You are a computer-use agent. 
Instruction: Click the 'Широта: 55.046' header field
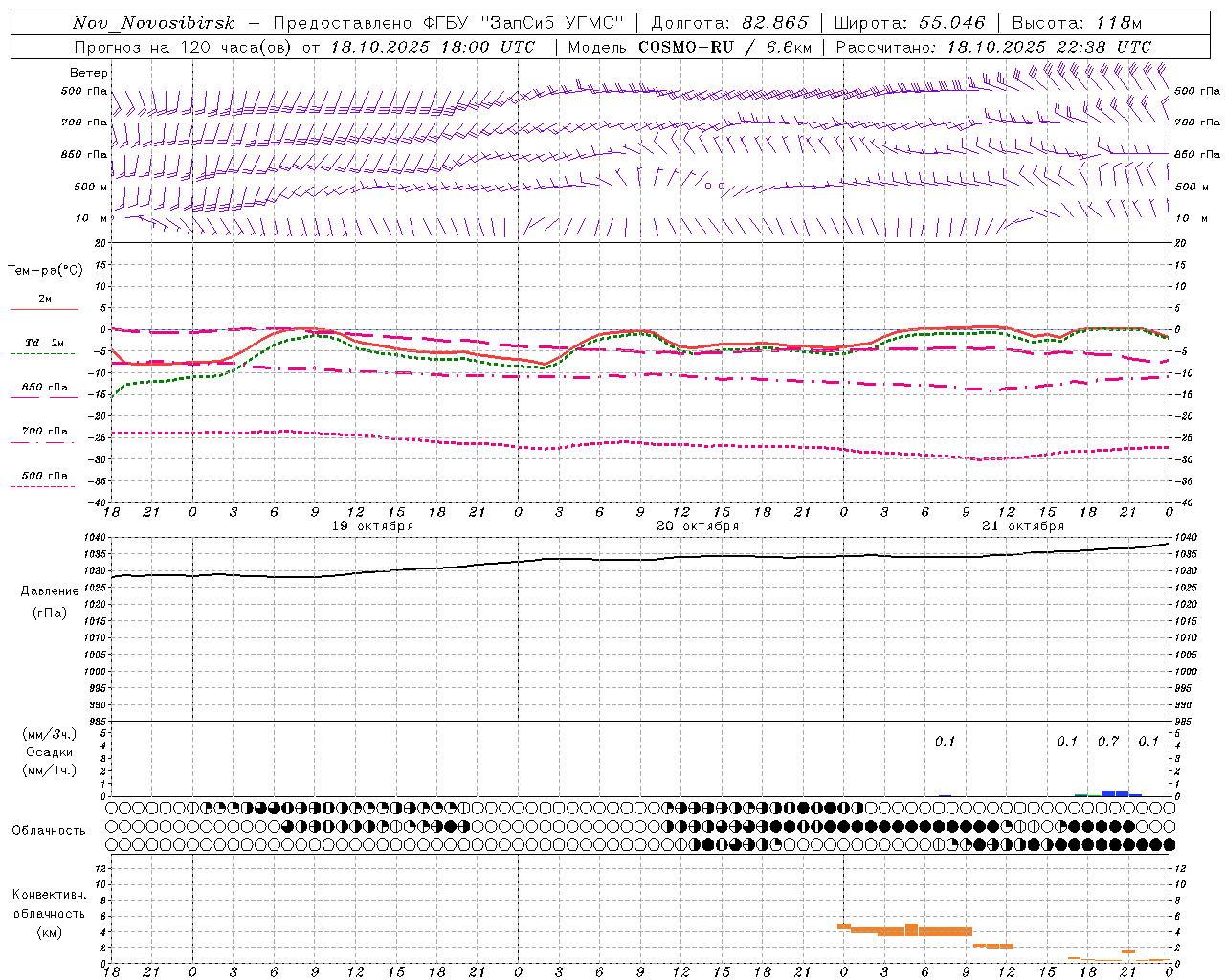pyautogui.click(x=909, y=23)
